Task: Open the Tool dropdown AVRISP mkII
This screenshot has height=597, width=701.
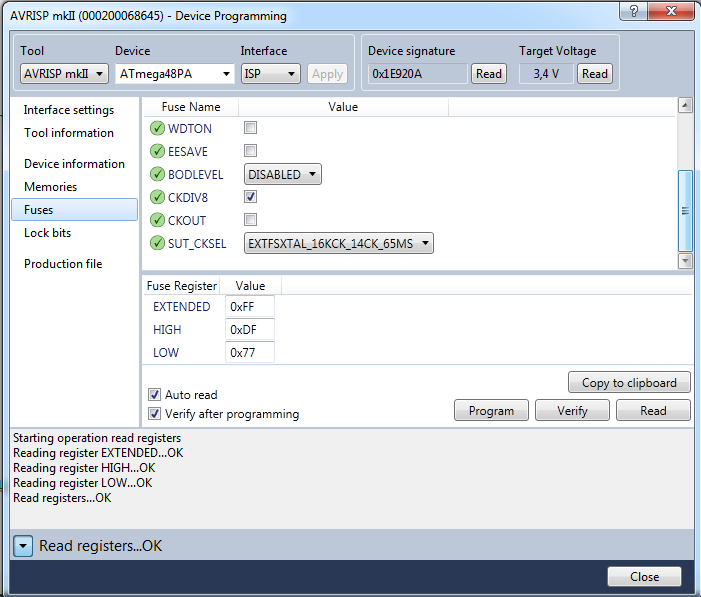Action: [x=64, y=74]
